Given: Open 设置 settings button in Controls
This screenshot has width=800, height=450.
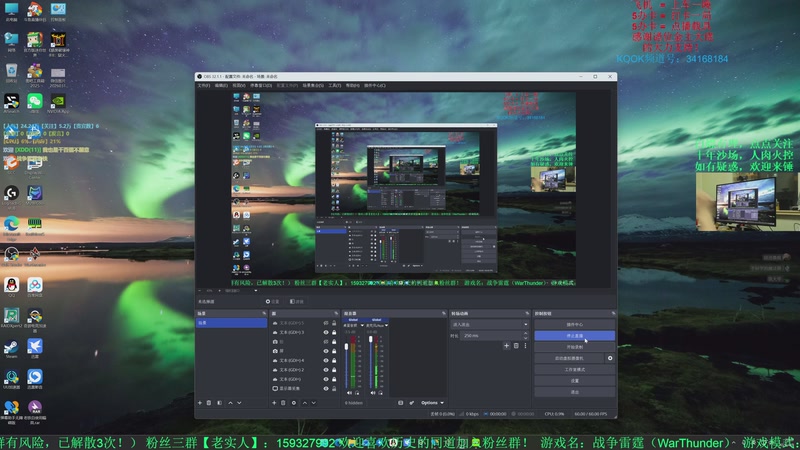Looking at the screenshot, I should tap(574, 381).
